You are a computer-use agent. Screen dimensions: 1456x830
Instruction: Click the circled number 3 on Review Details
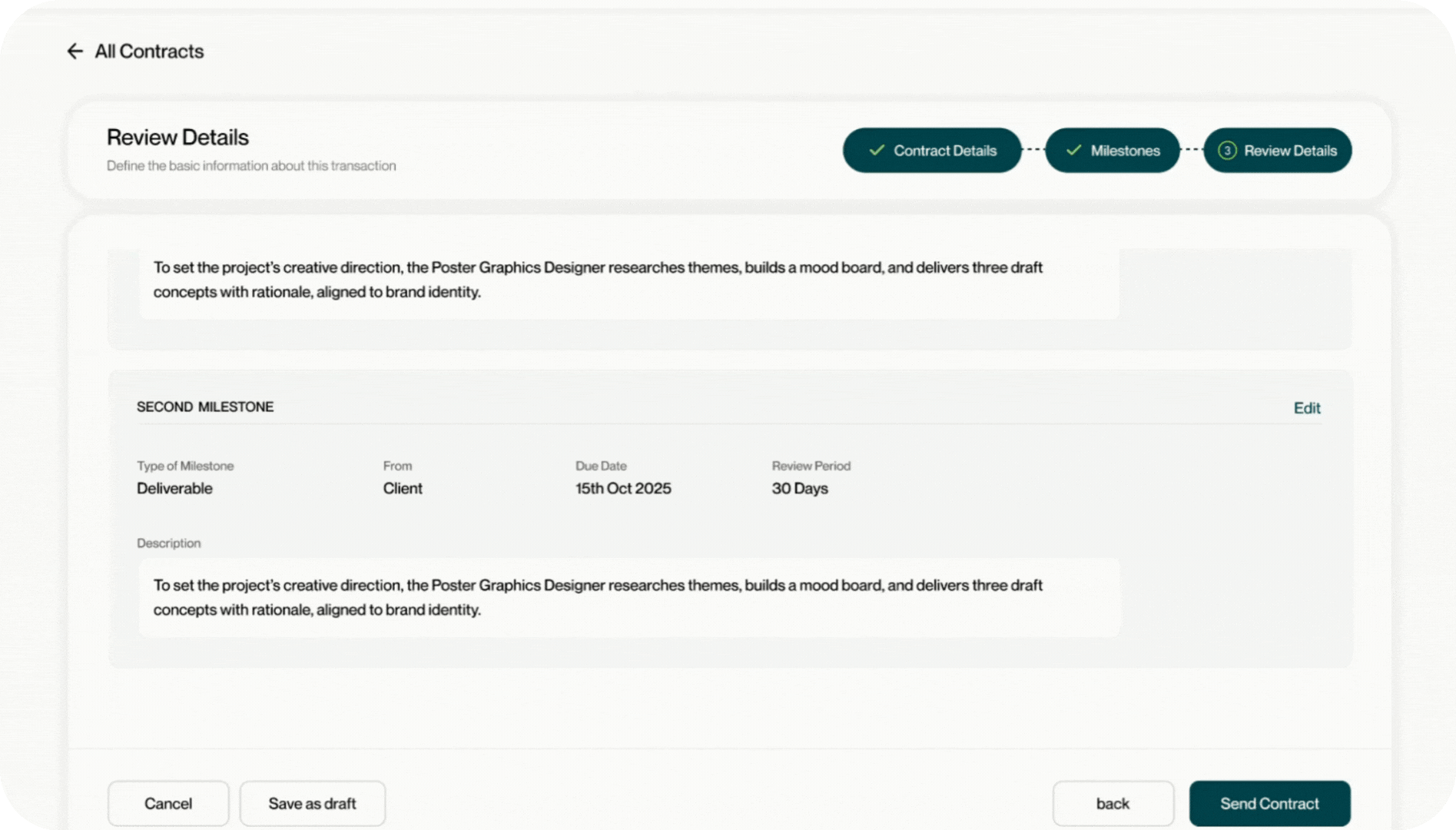point(1227,151)
